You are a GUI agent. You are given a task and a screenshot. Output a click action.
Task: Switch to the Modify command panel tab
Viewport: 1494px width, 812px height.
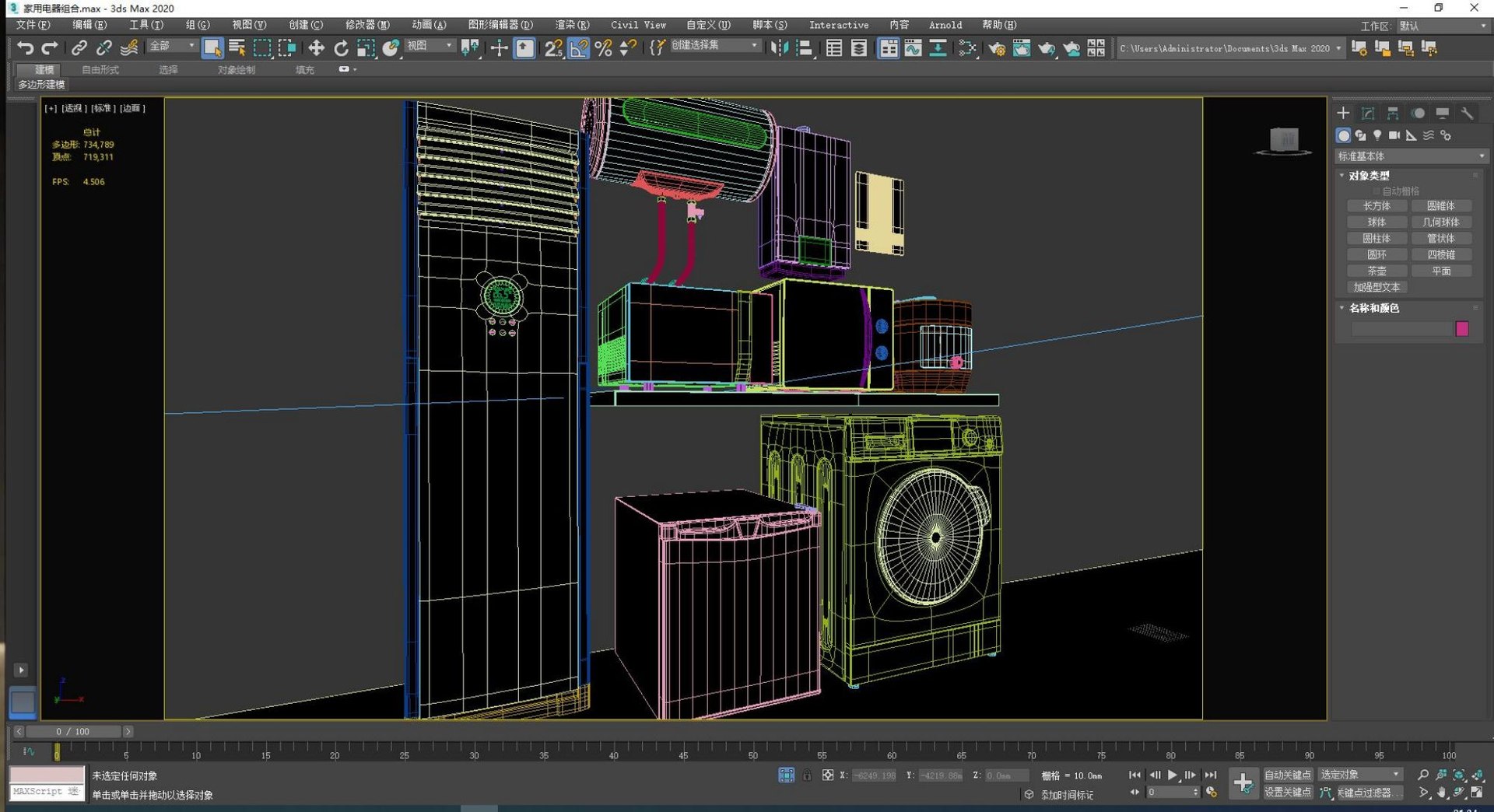pos(1368,114)
